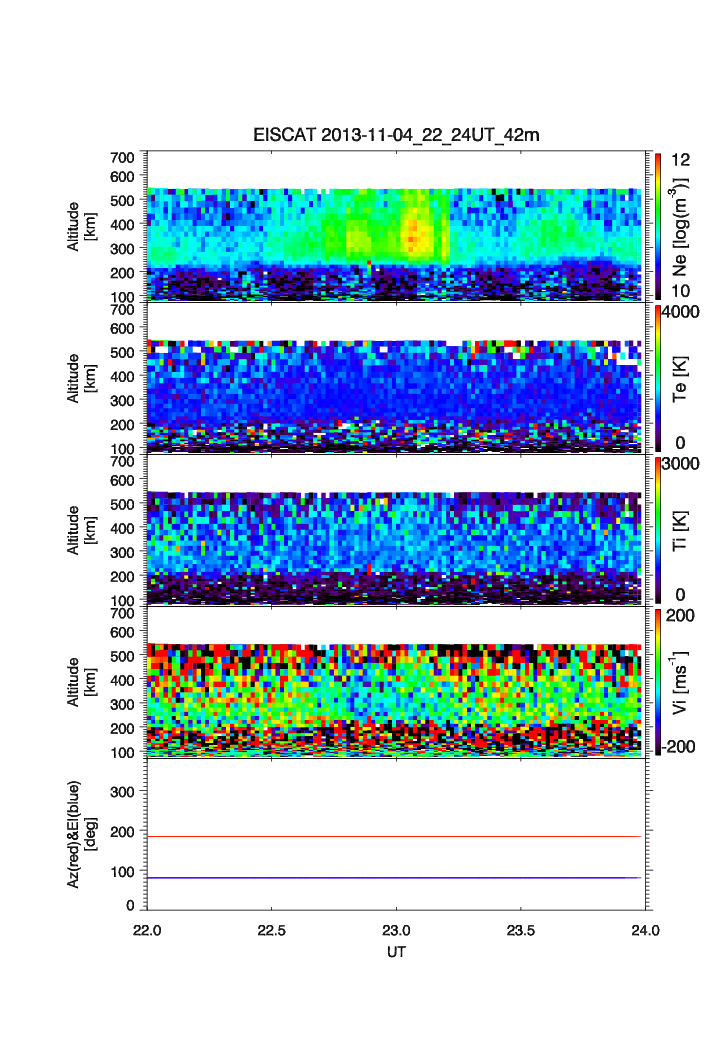Click the 22.0 time tick label
708x1062 pixels.
[147, 931]
